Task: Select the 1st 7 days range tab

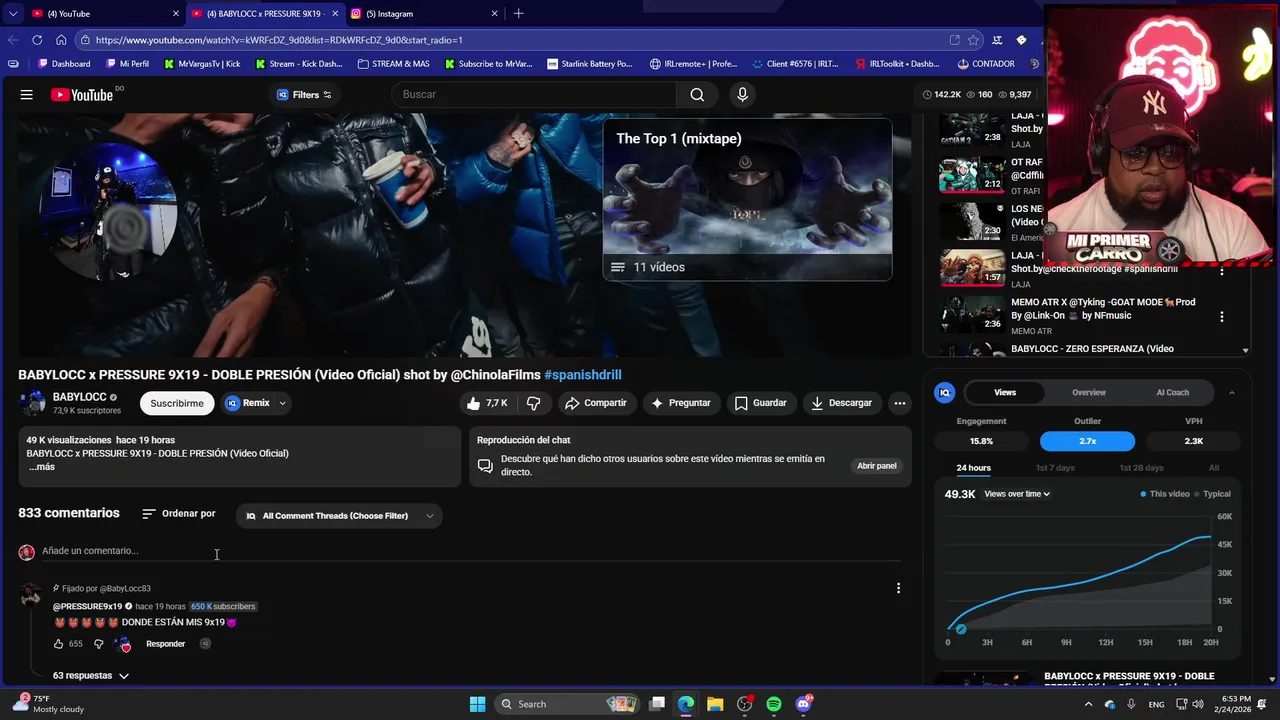Action: [x=1055, y=468]
